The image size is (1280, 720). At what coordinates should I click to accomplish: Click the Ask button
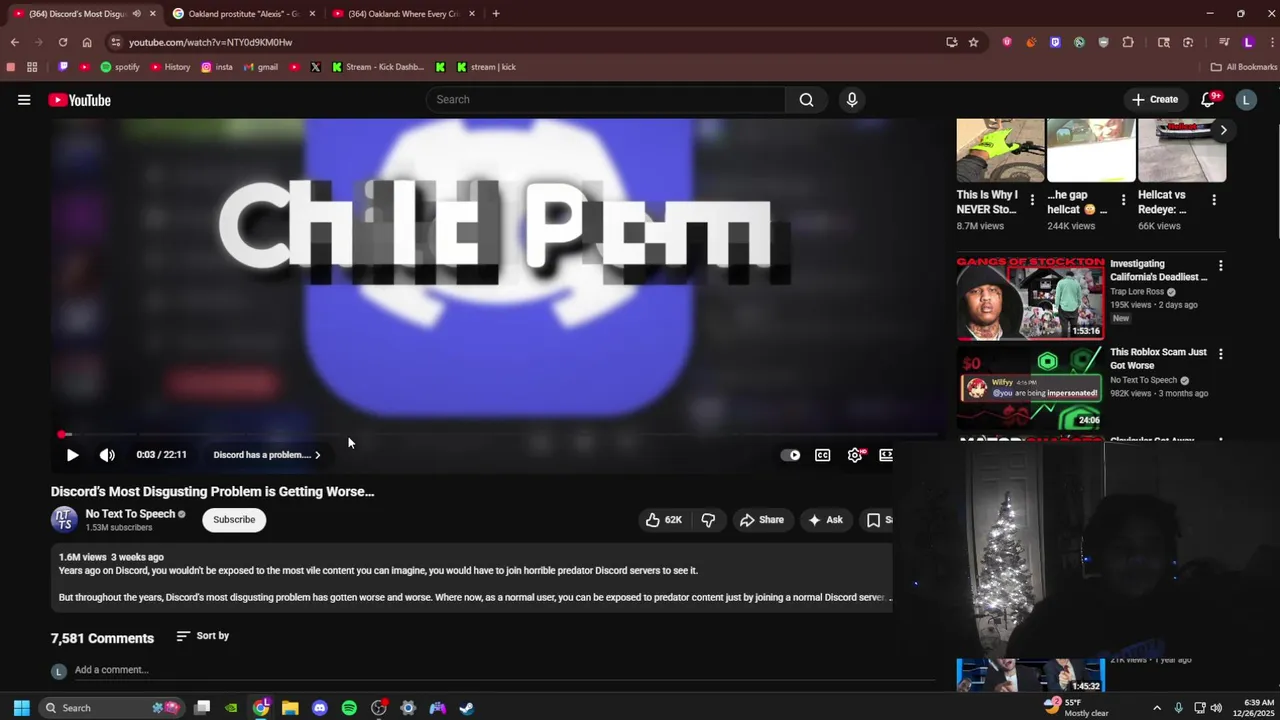(x=825, y=520)
